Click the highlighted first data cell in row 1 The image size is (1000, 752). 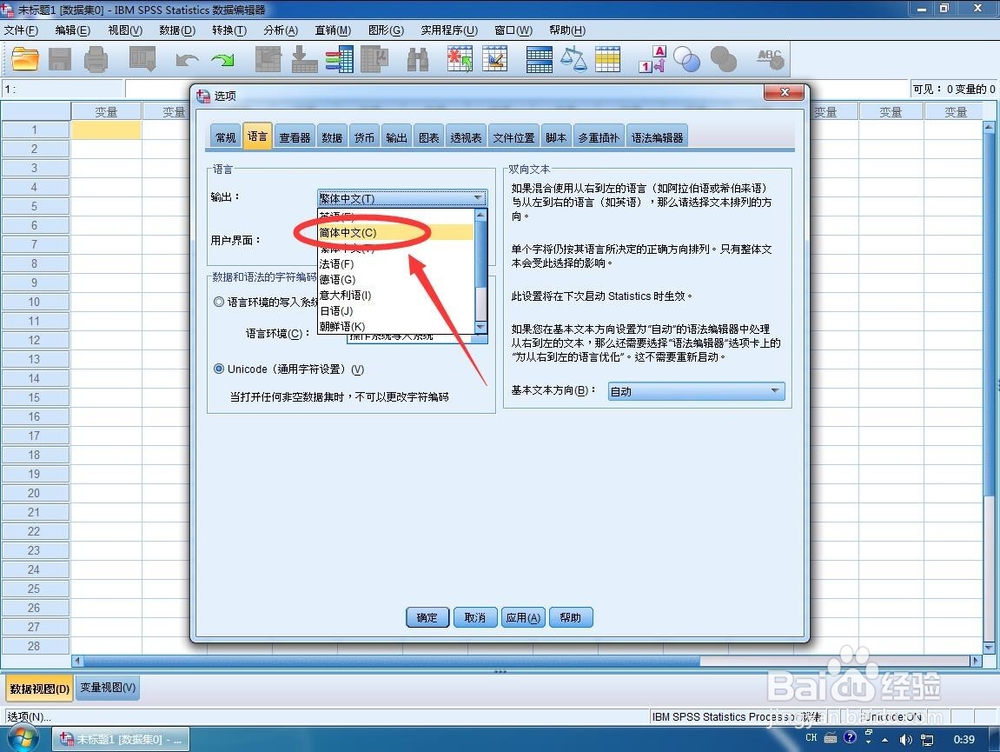click(x=106, y=129)
